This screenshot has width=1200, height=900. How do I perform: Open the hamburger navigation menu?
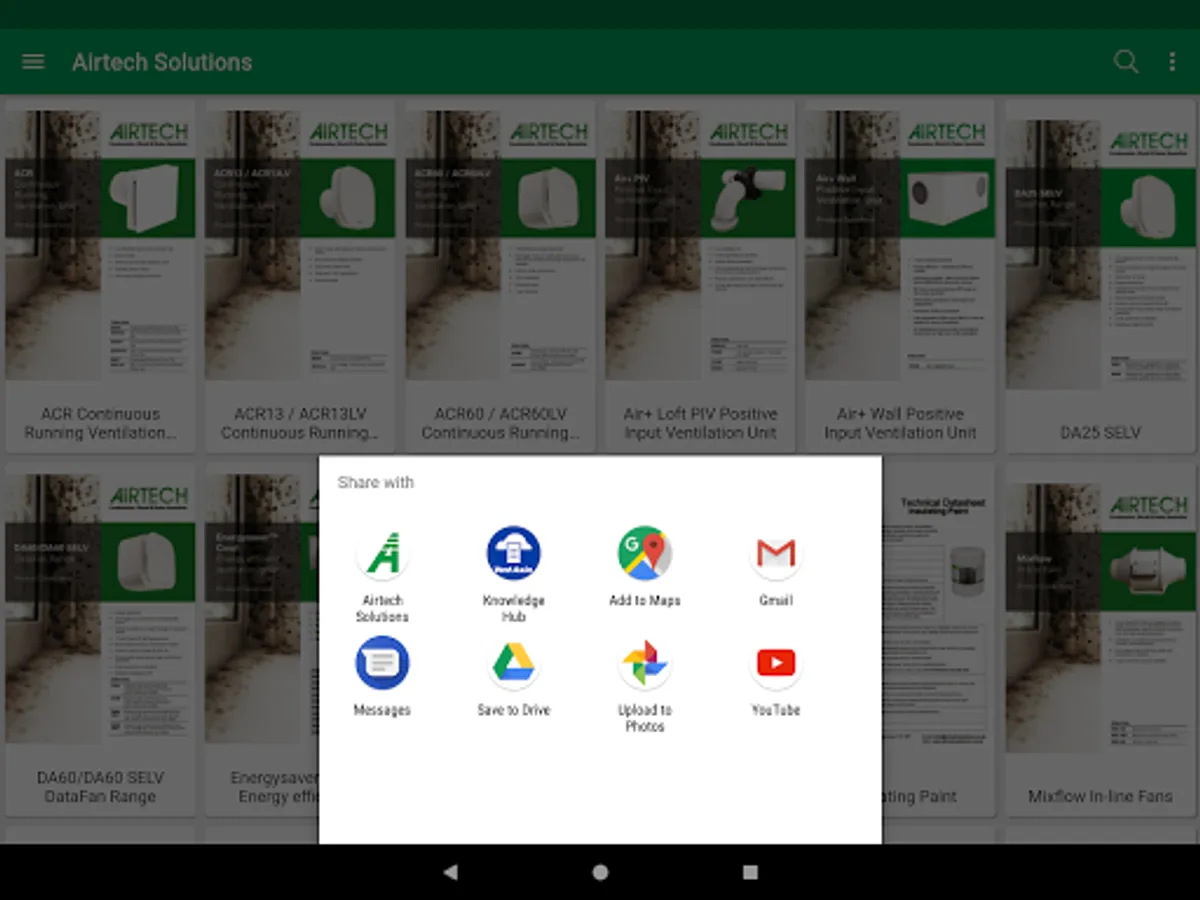pos(33,62)
